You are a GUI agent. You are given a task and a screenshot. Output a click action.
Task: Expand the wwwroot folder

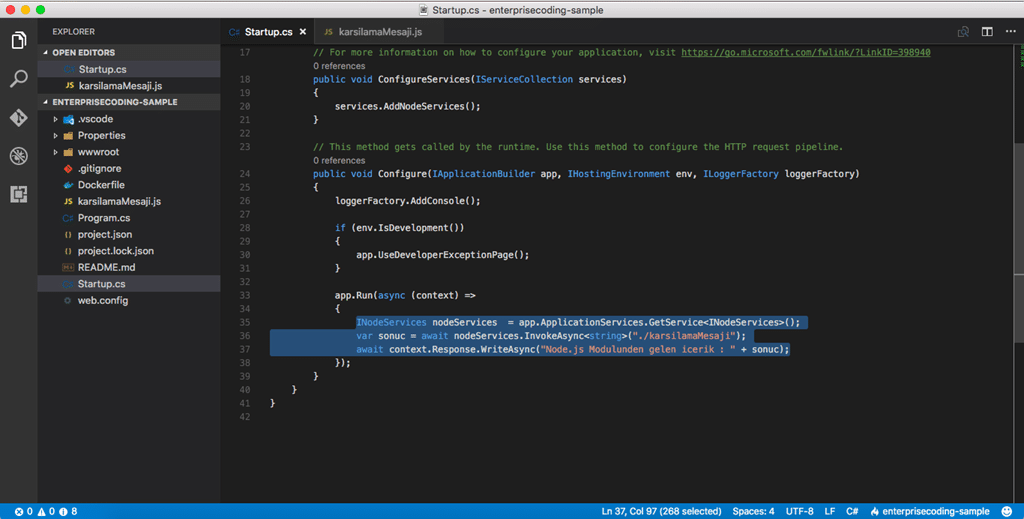pos(56,152)
